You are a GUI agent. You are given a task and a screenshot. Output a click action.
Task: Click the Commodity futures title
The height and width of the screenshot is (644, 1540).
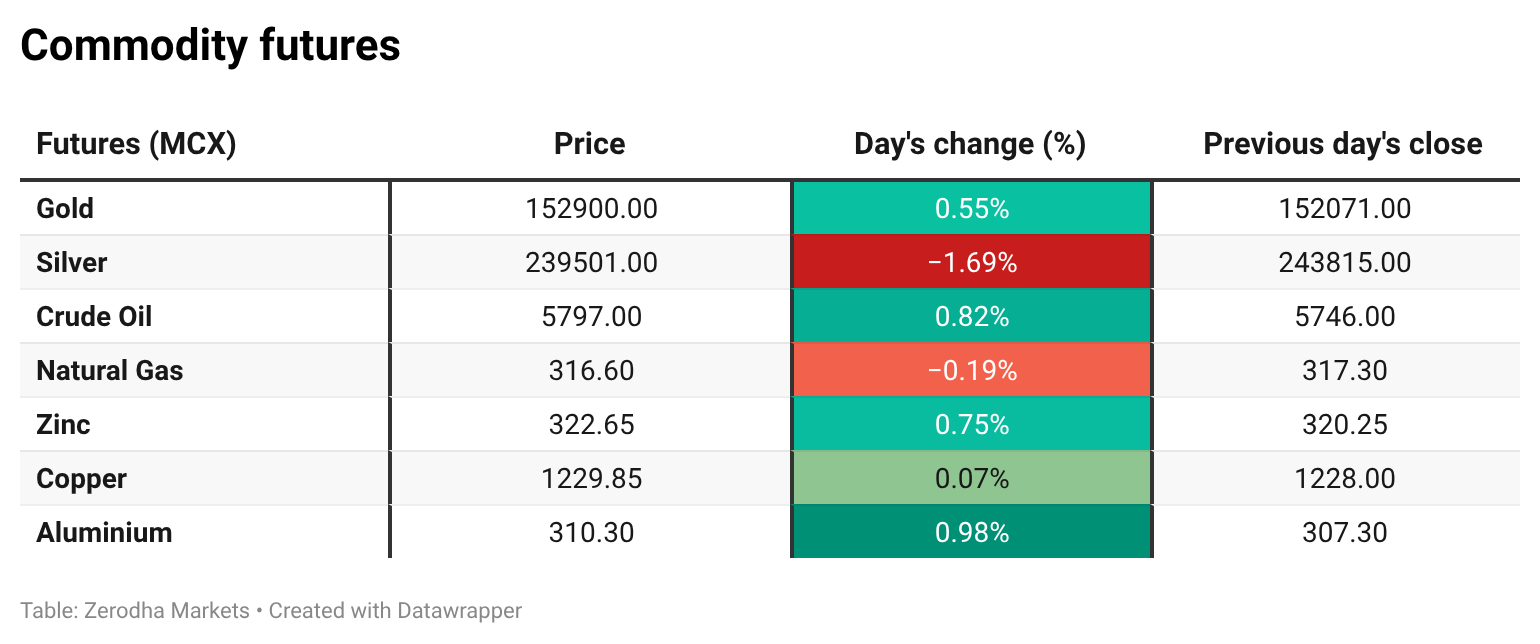tap(210, 46)
